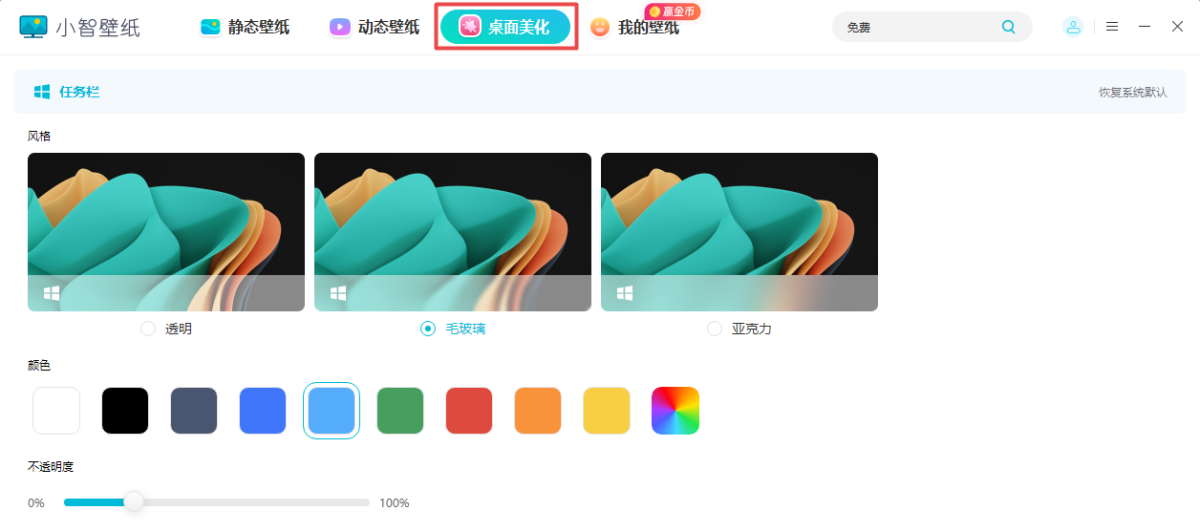1200x532 pixels.
Task: Minimize the 小智壁纸 window
Action: (x=1145, y=27)
